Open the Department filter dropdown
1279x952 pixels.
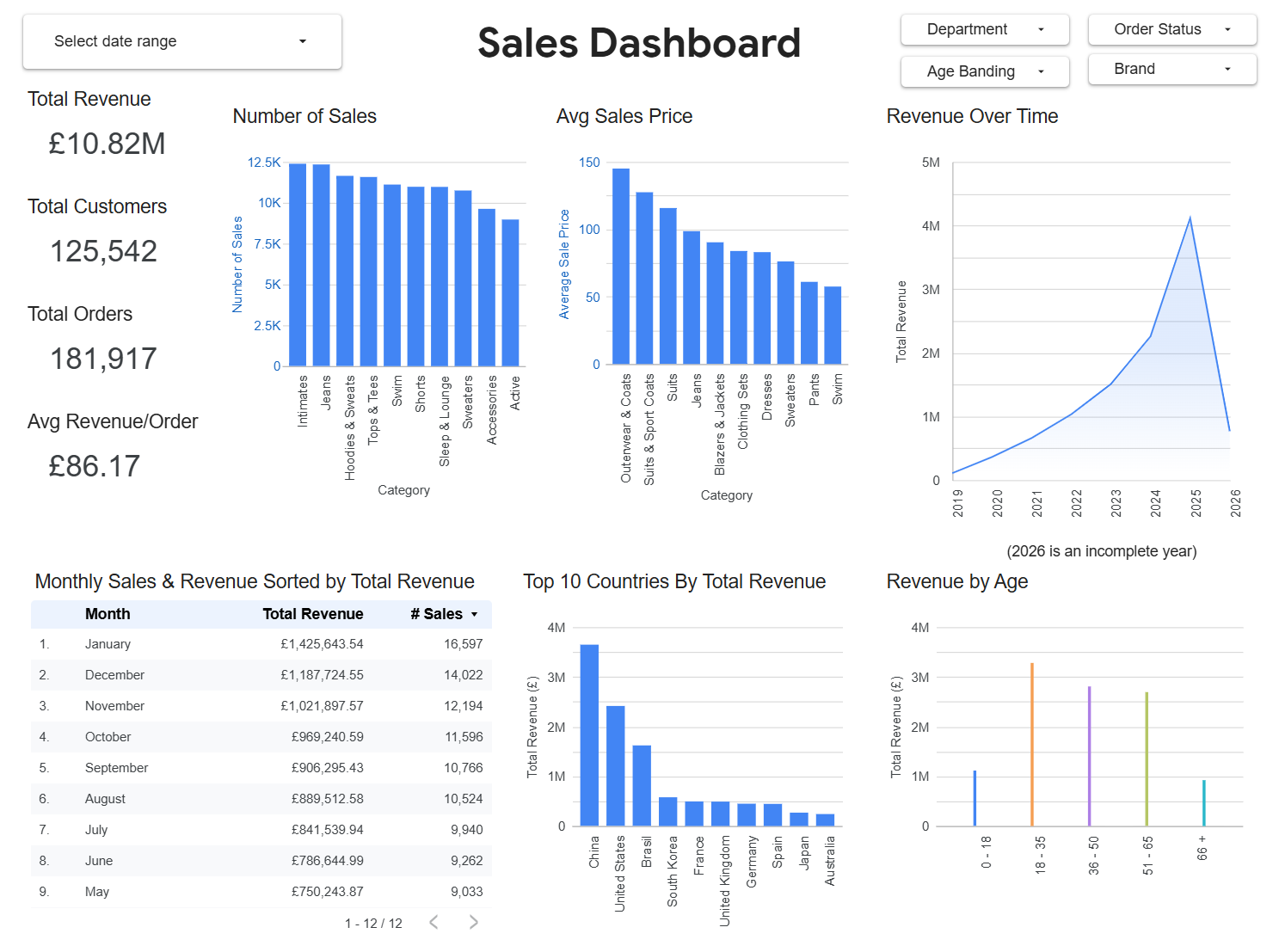(984, 28)
